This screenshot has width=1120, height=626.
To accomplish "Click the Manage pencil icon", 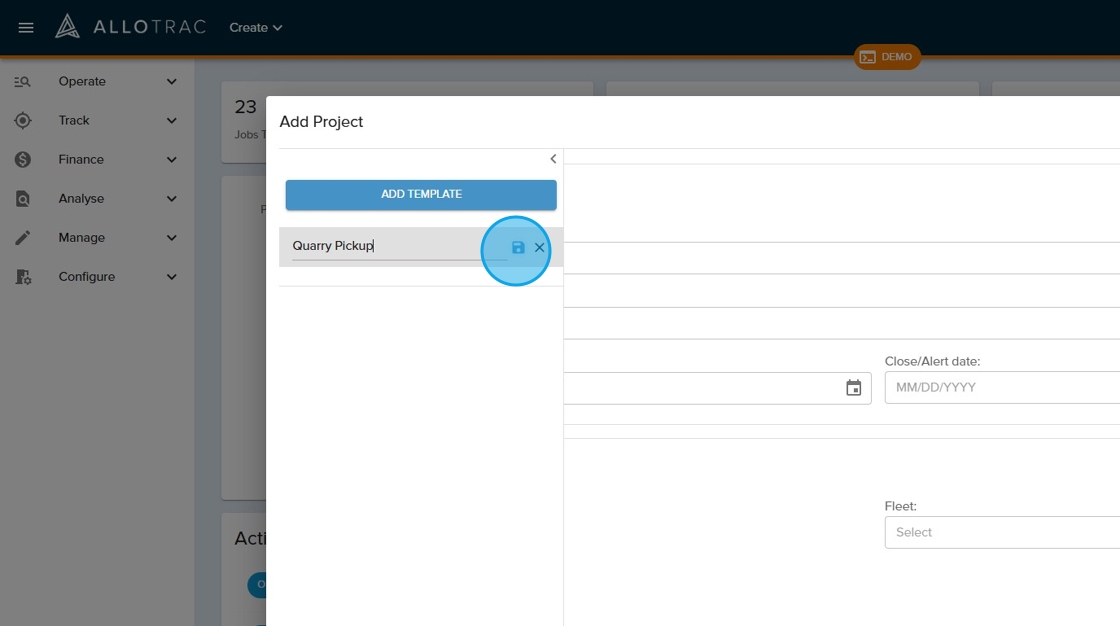I will pos(23,238).
